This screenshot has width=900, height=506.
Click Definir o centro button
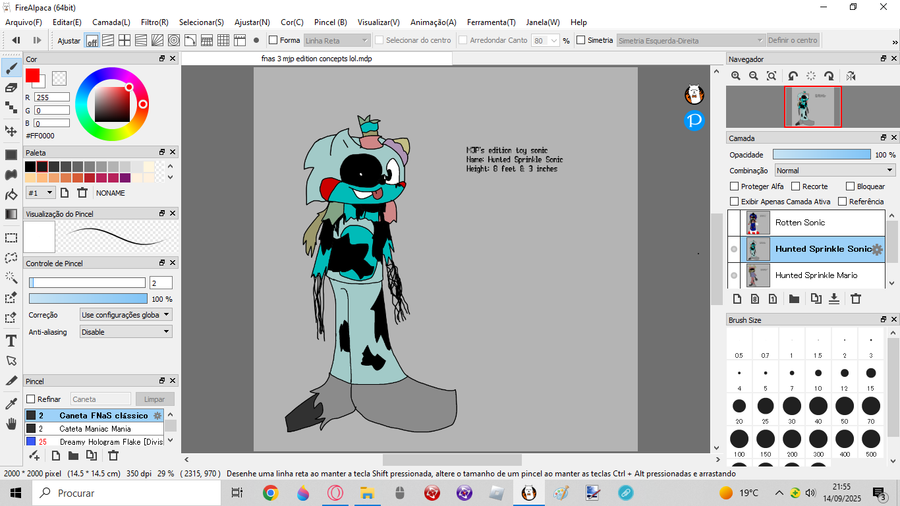(792, 40)
